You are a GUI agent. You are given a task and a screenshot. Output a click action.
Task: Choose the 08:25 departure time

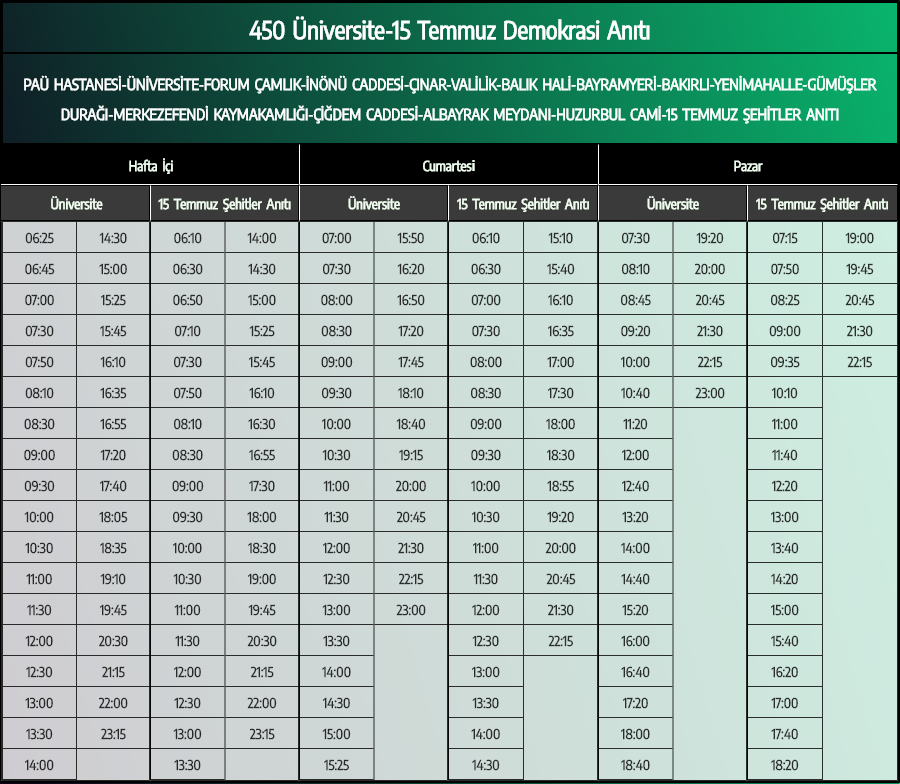tap(785, 300)
